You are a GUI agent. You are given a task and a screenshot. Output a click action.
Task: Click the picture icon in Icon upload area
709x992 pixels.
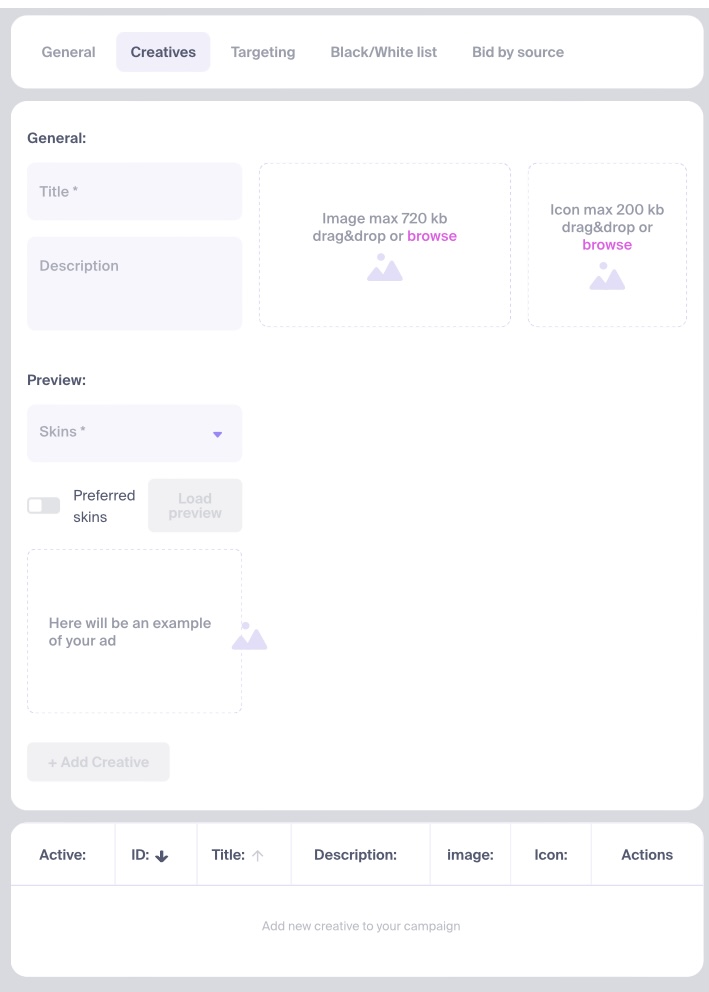click(607, 276)
